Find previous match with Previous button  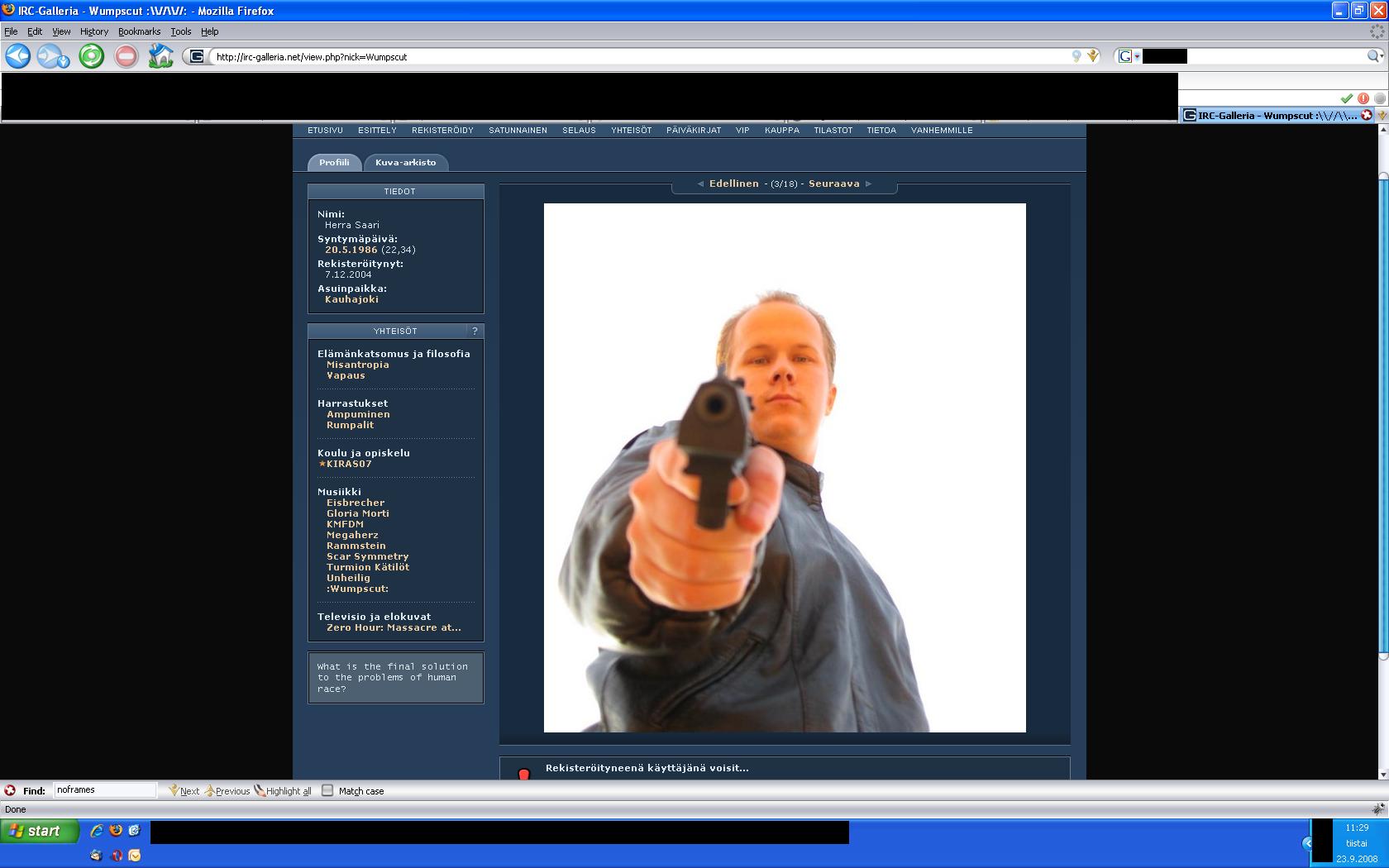click(x=227, y=791)
